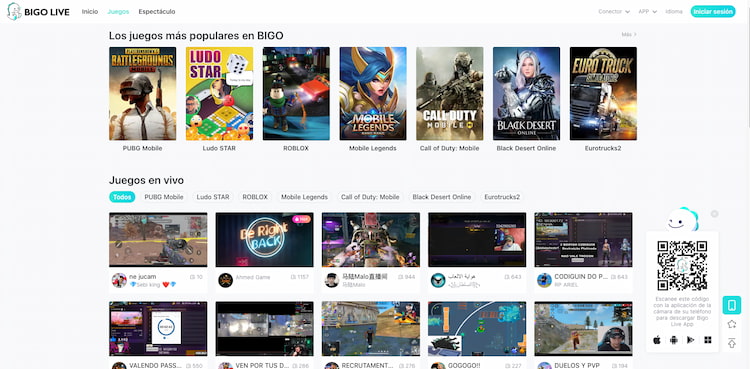The width and height of the screenshot is (750, 369).
Task: Click the Eurotrucks2 label under the cover
Action: [x=603, y=148]
